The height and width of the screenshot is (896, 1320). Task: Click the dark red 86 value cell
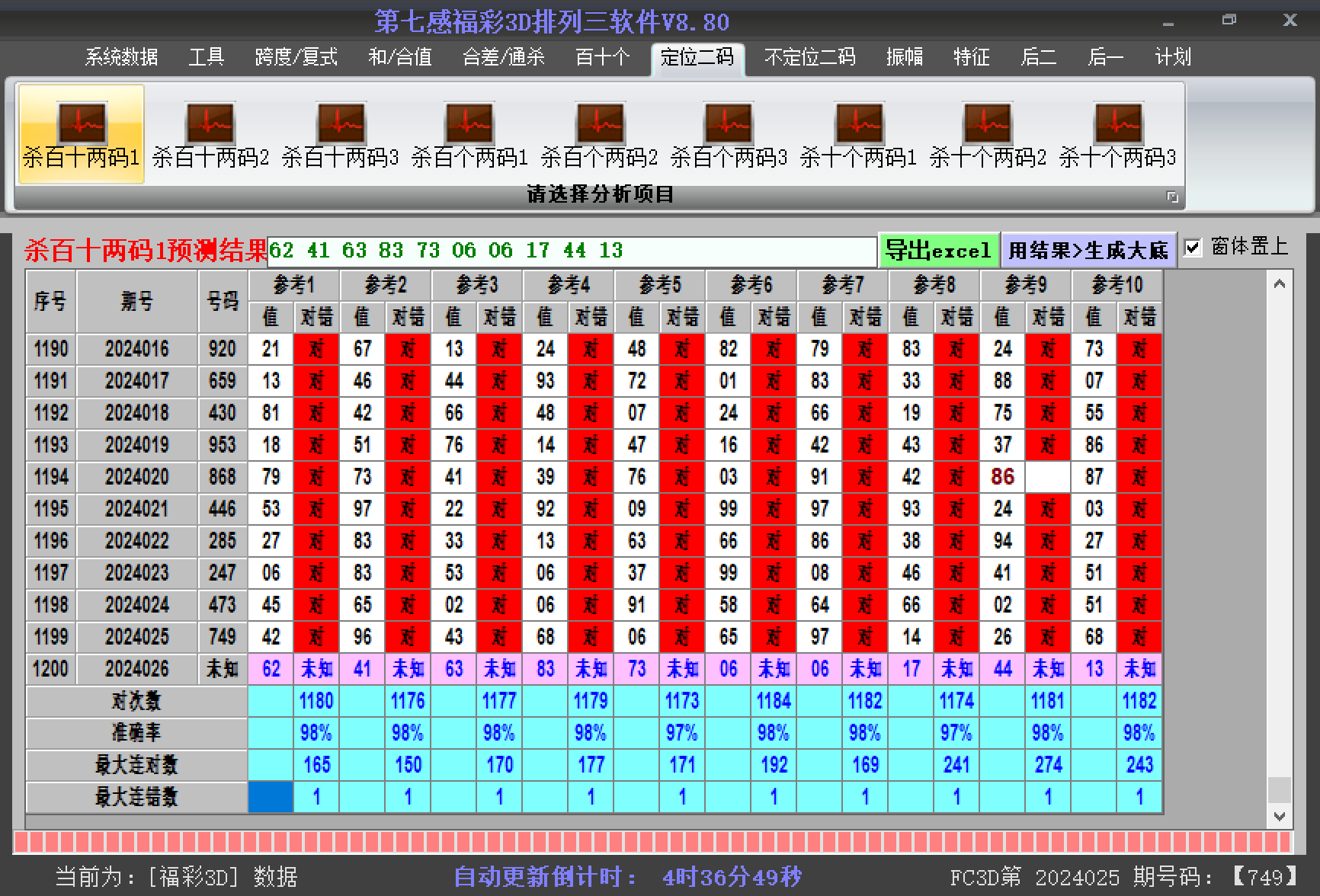pyautogui.click(x=1003, y=477)
